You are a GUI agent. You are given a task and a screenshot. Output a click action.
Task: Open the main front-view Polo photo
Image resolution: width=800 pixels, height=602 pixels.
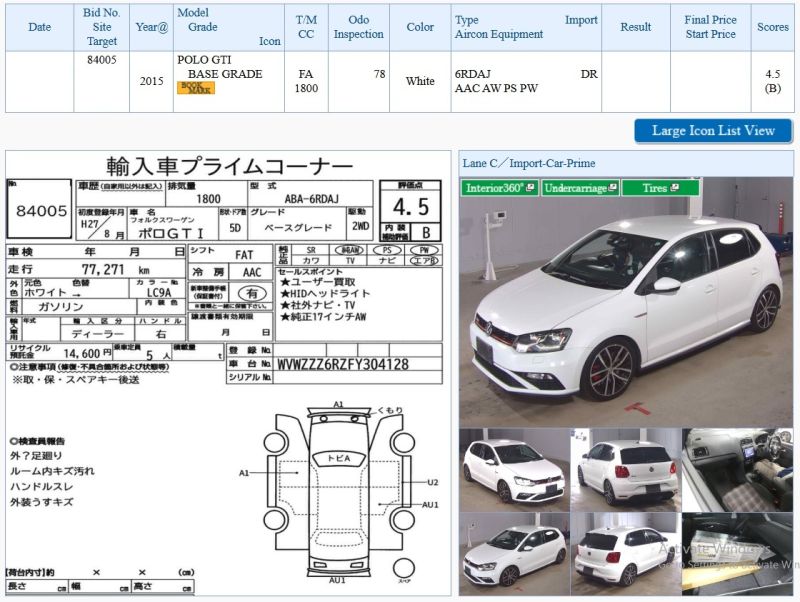pyautogui.click(x=626, y=302)
